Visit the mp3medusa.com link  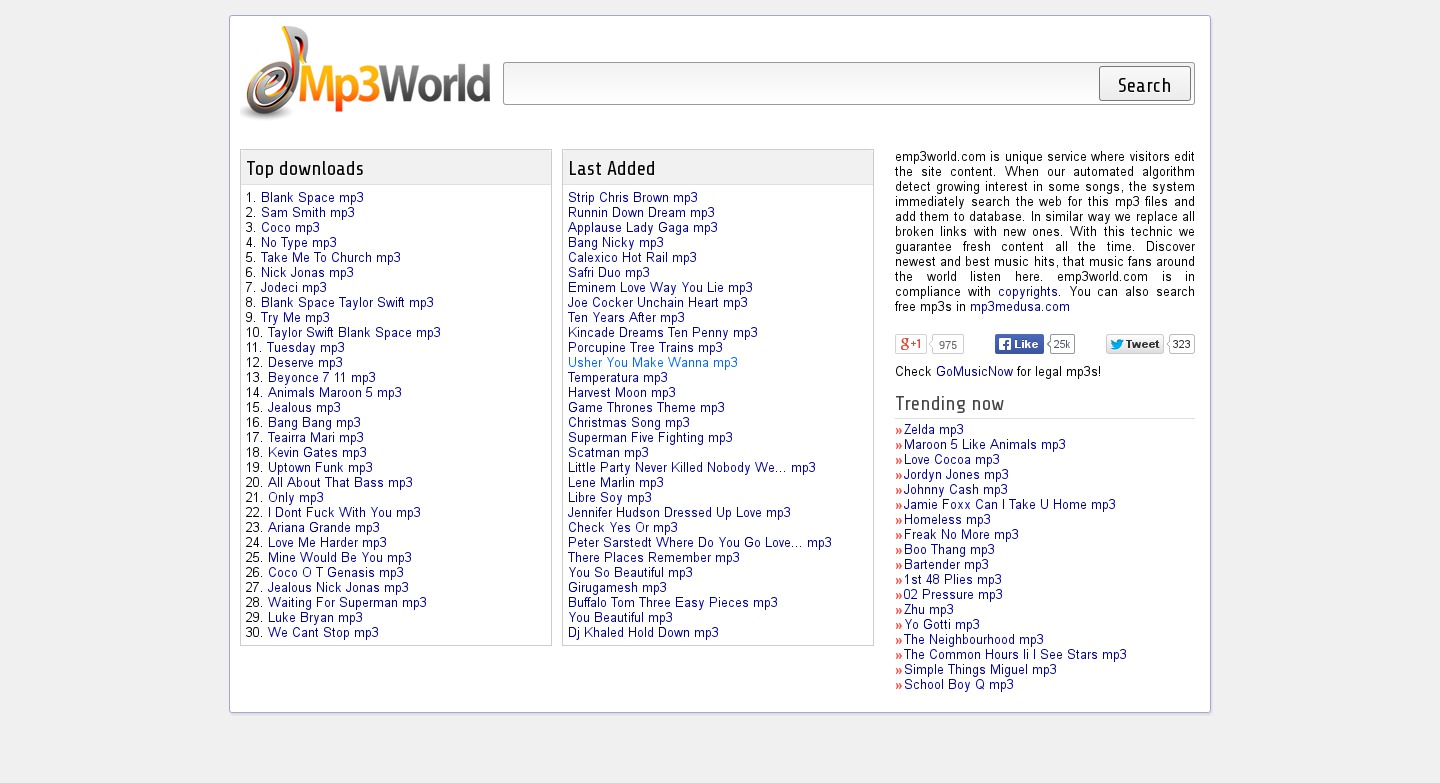pyautogui.click(x=1019, y=307)
